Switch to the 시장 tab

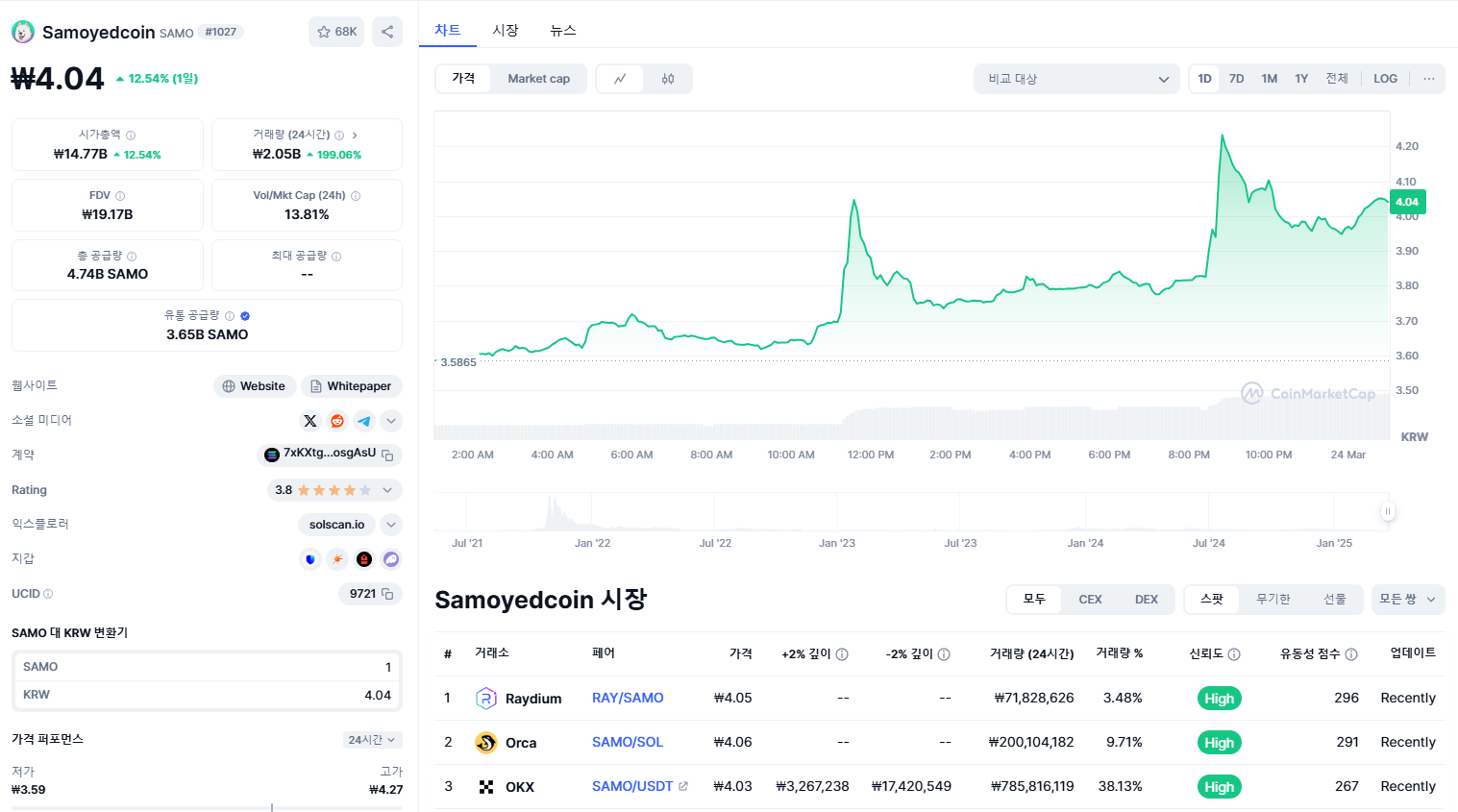click(506, 30)
